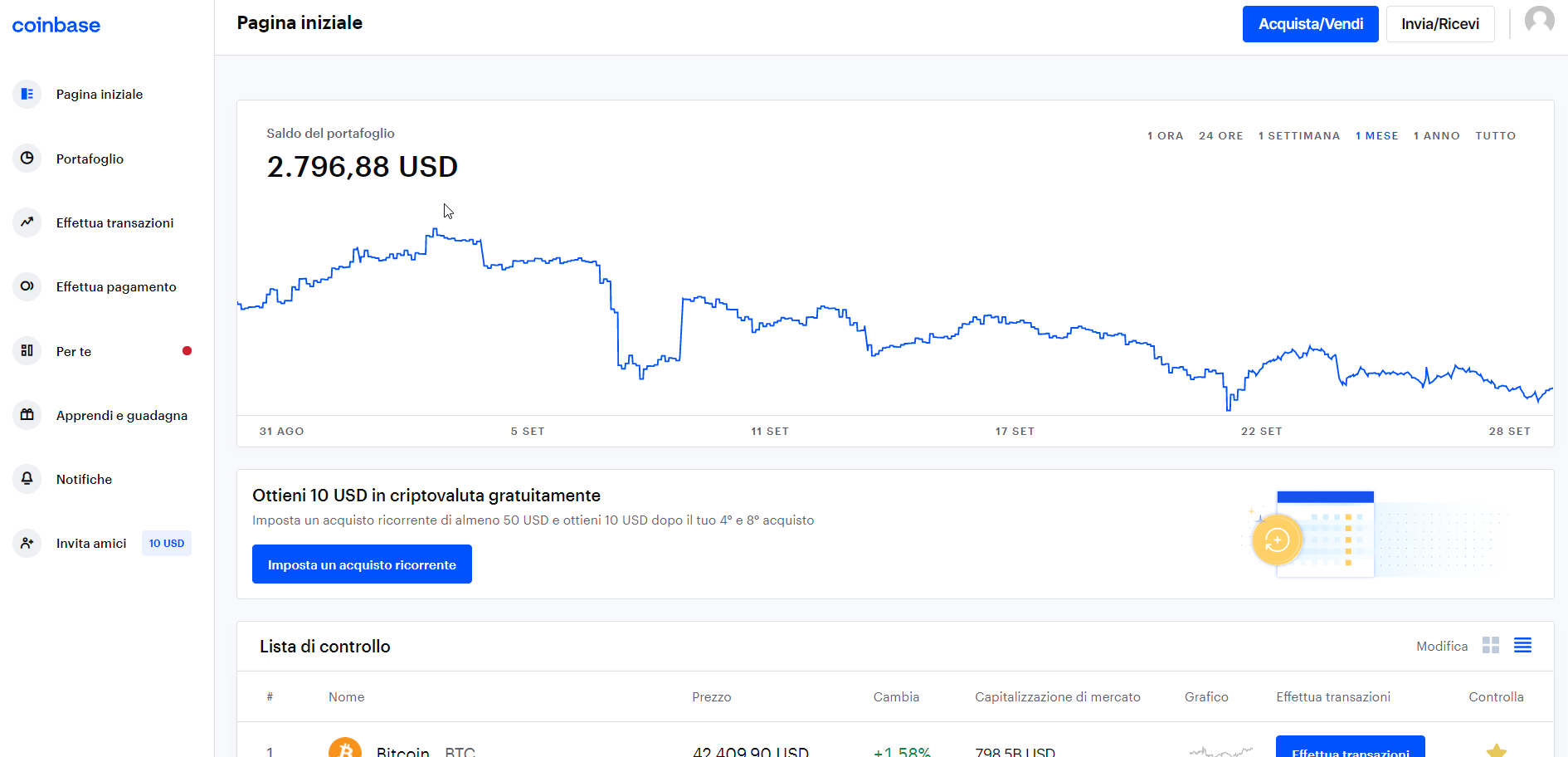Click the Effettua transazioni trend icon
The width and height of the screenshot is (1568, 757).
pos(27,222)
